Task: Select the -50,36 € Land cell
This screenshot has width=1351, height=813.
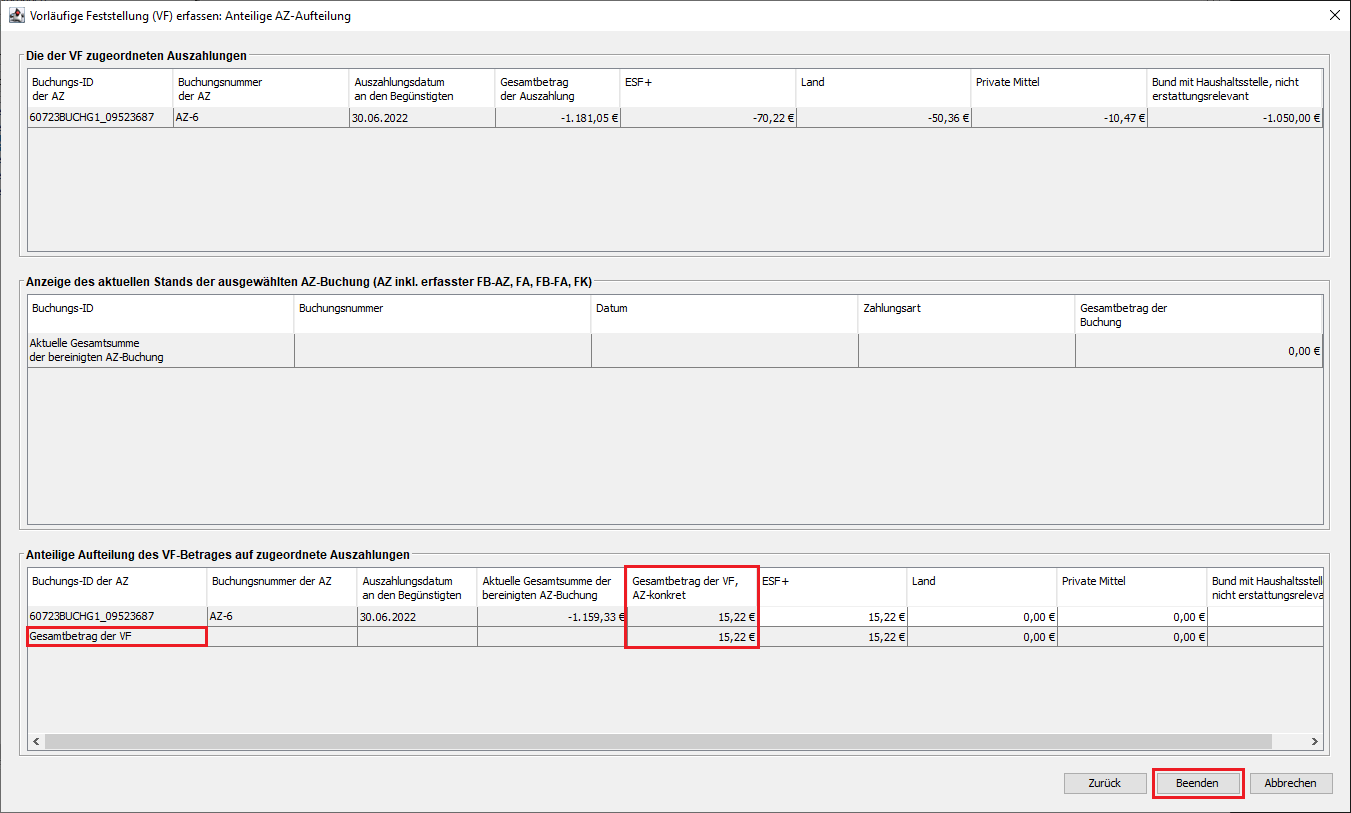Action: (884, 117)
